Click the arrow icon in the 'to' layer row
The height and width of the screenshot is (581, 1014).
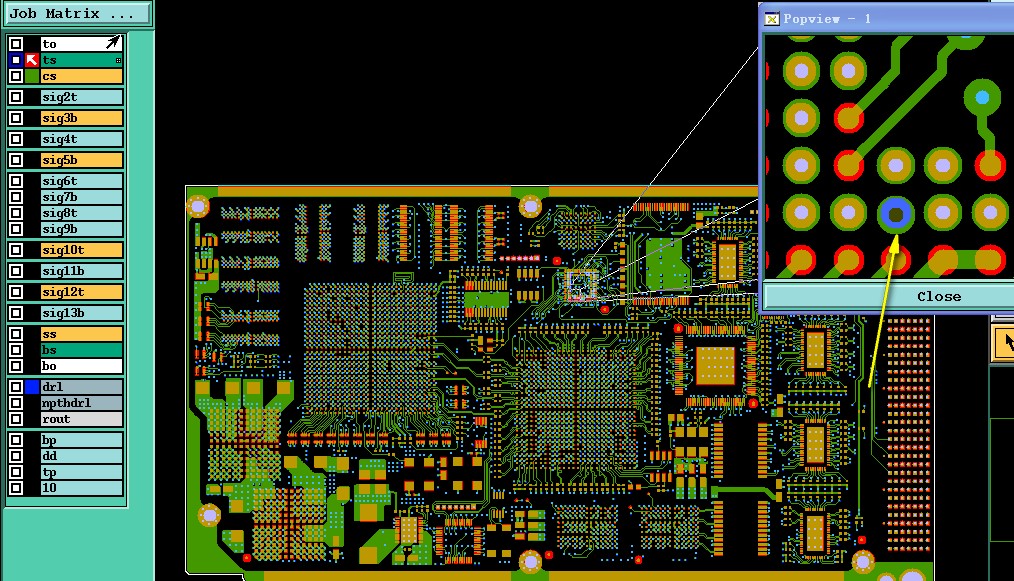pos(113,43)
